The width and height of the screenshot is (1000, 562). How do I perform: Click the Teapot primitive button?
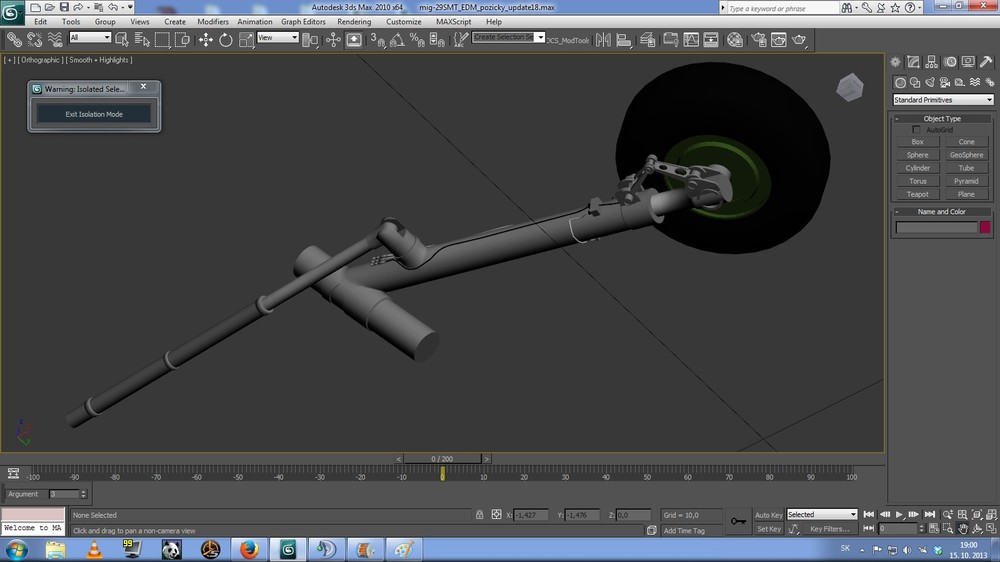(x=917, y=195)
